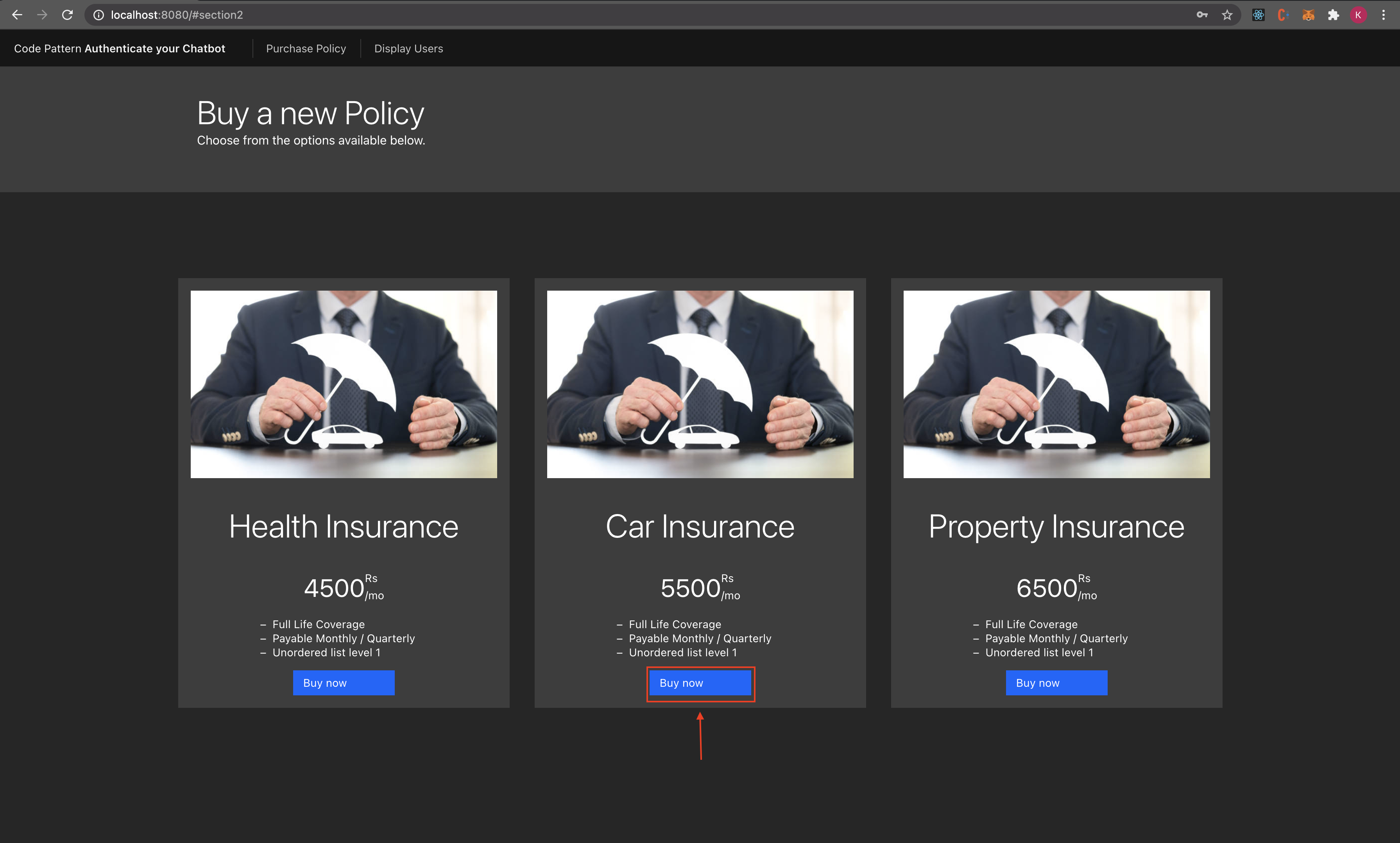Click Buy now for Health Insurance
1400x843 pixels.
pos(343,682)
